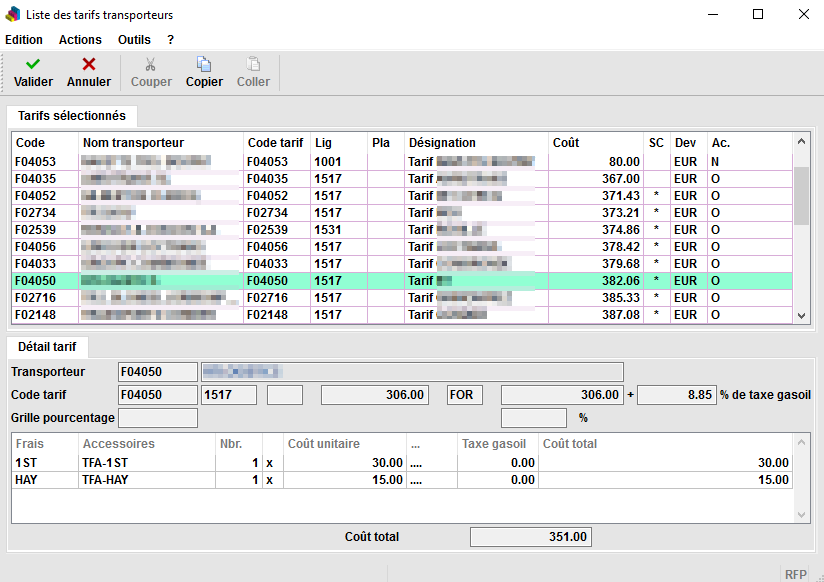Click the Coût total 351.00 field
The width and height of the screenshot is (824, 582).
click(x=530, y=537)
